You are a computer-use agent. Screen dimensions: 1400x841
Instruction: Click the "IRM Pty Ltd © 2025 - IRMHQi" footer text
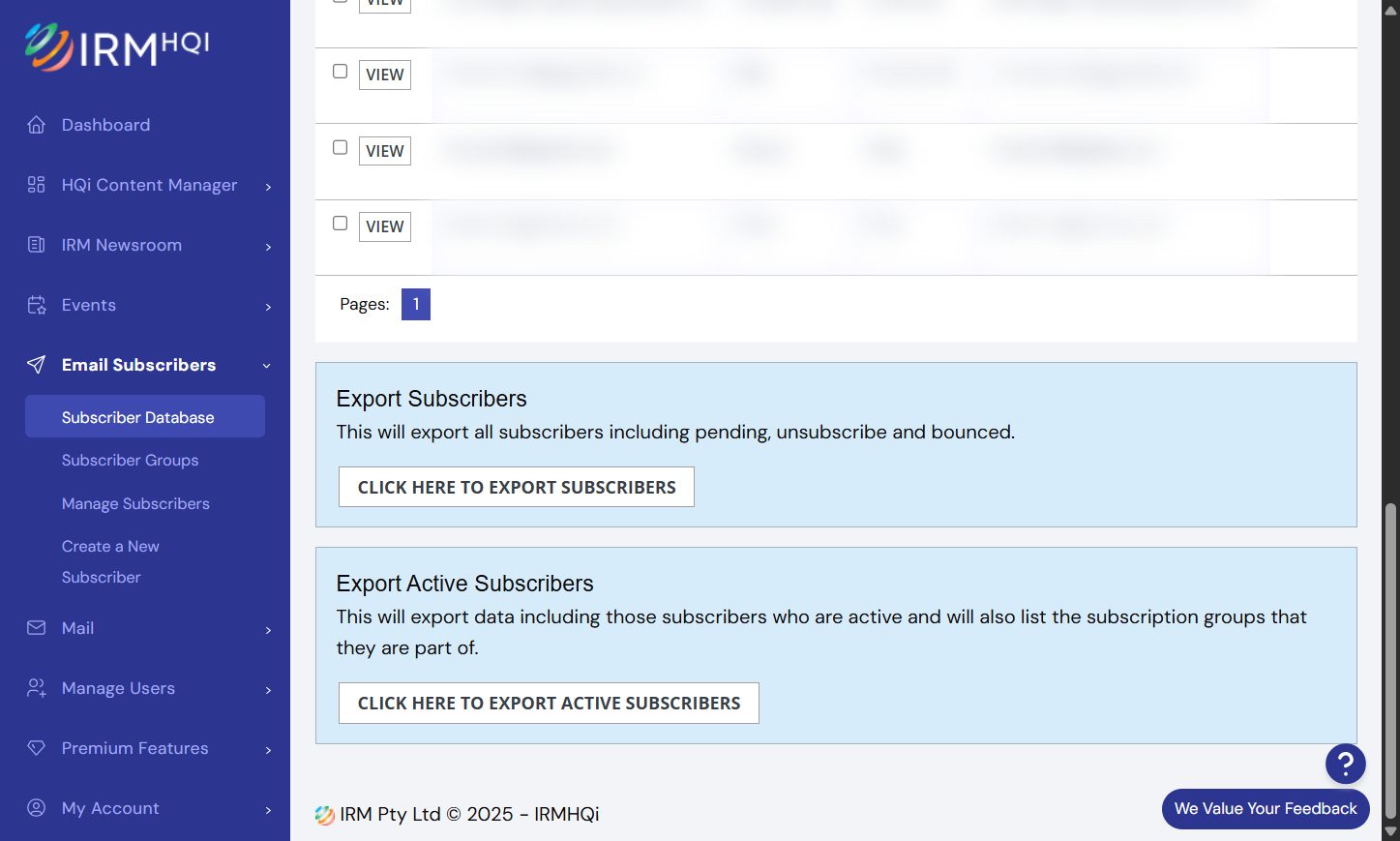469,815
